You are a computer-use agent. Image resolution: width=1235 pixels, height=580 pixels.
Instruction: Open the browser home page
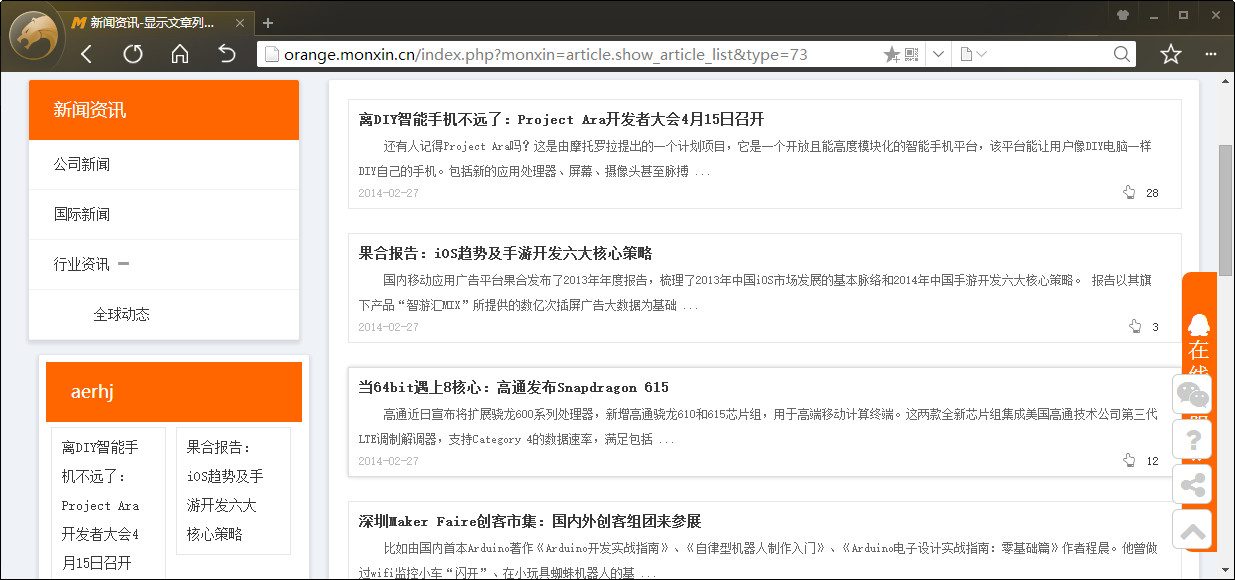point(180,54)
